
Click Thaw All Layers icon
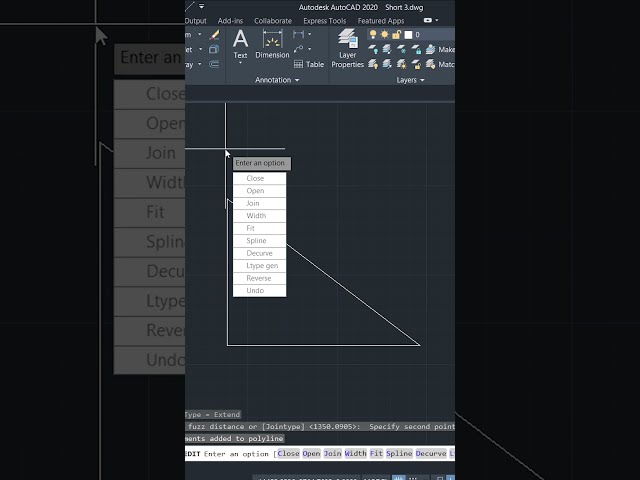point(402,64)
